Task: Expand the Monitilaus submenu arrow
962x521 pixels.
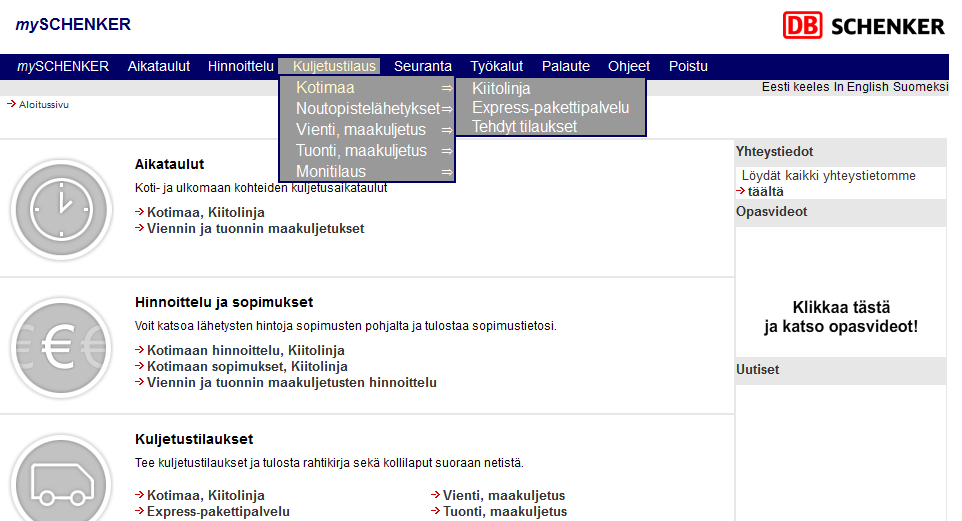Action: pyautogui.click(x=447, y=172)
